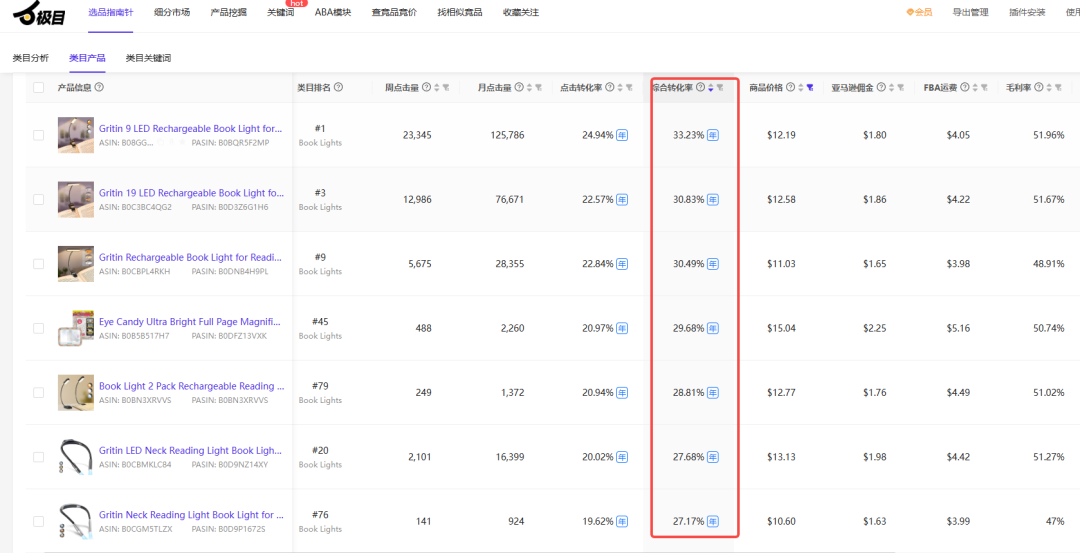
Task: Open filter for FBA运费 column
Action: tap(984, 87)
